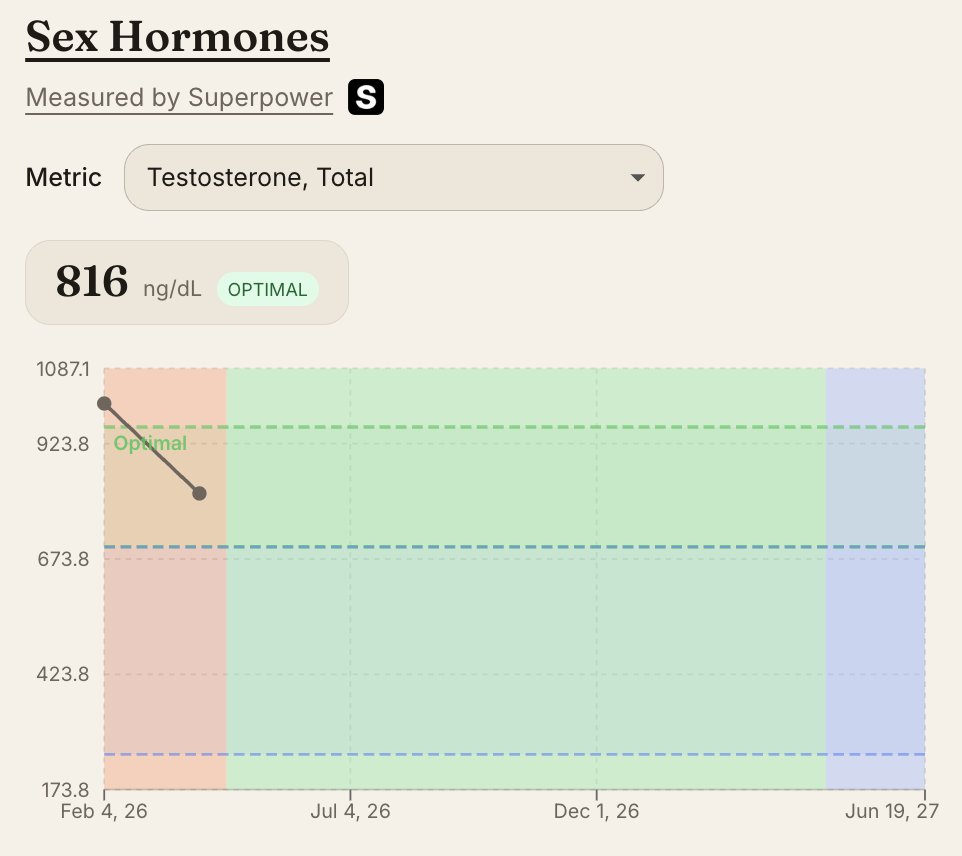
Task: Click the dropdown arrow in Metric selector
Action: 637,178
